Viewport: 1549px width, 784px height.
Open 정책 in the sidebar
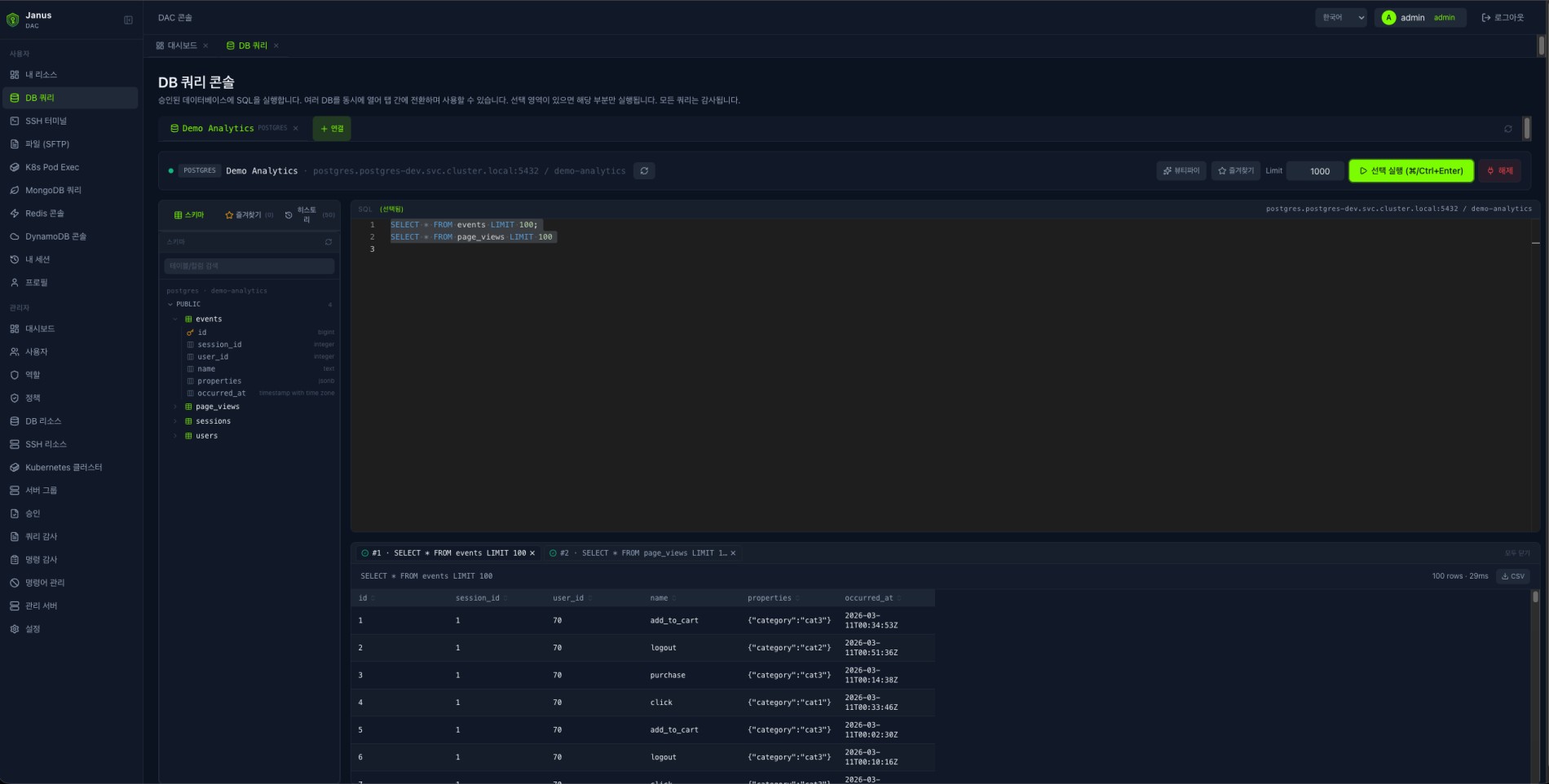click(x=70, y=398)
